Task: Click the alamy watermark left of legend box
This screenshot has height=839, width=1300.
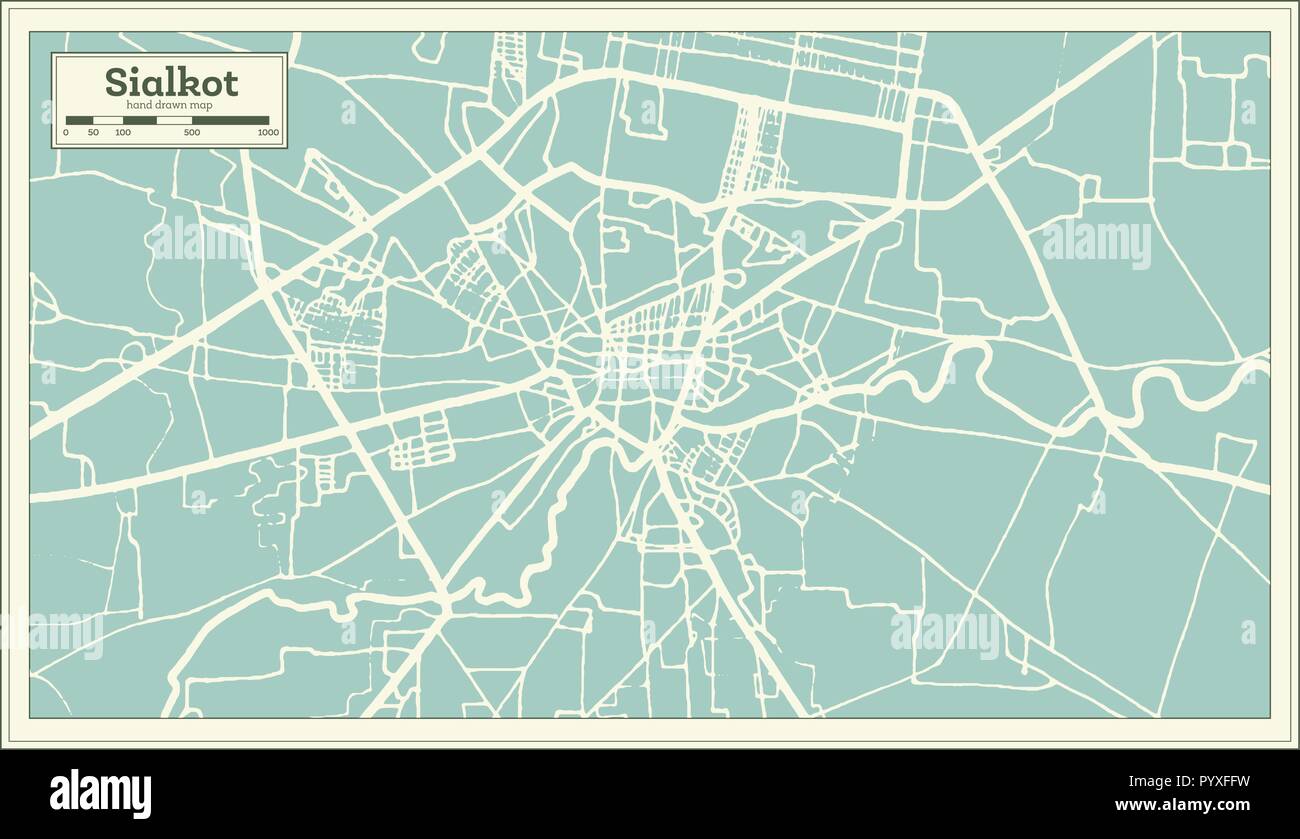Action: 45,111
